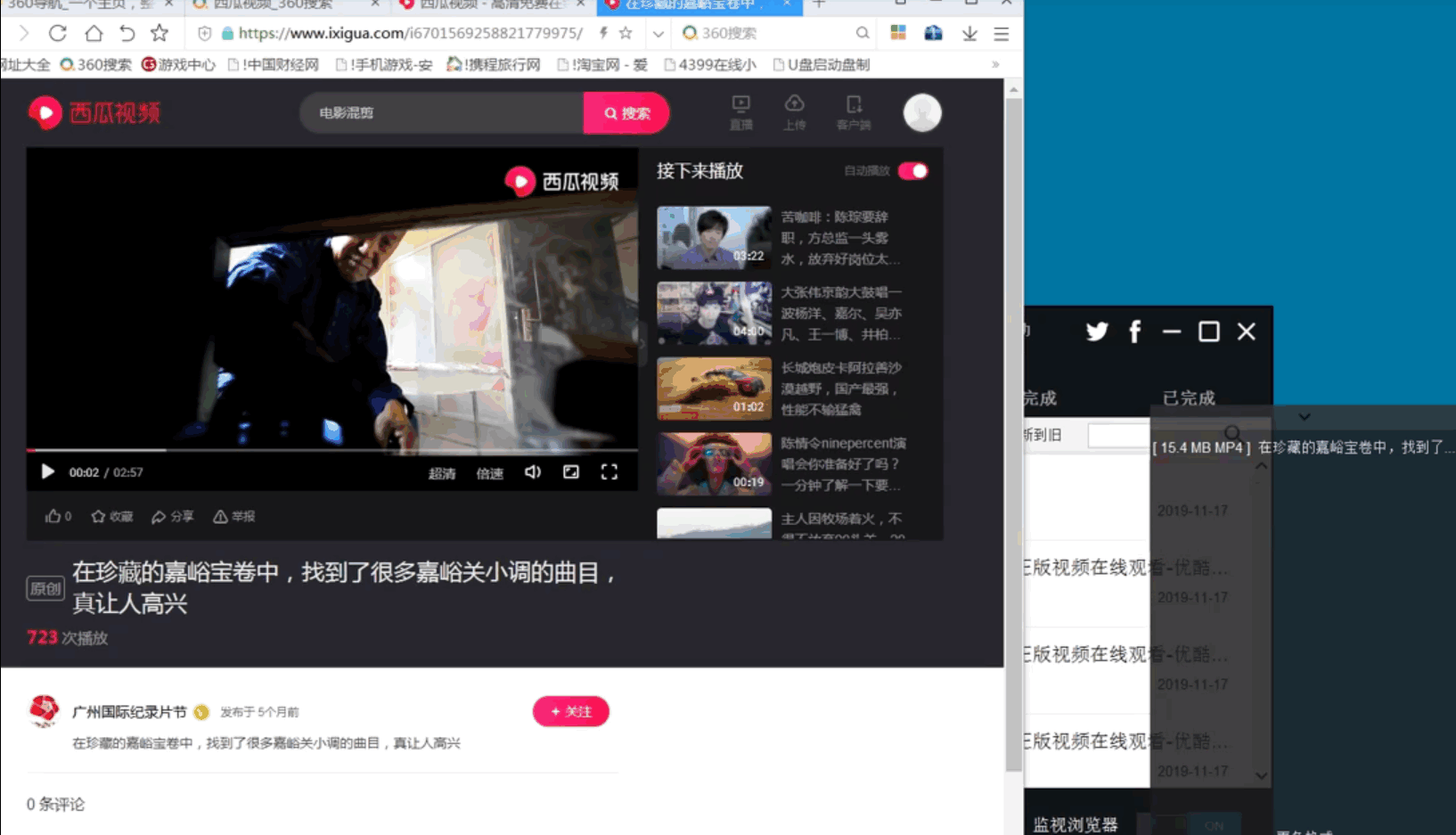Click the pink 搜索 search button
This screenshot has width=1456, height=835.
pyautogui.click(x=626, y=113)
